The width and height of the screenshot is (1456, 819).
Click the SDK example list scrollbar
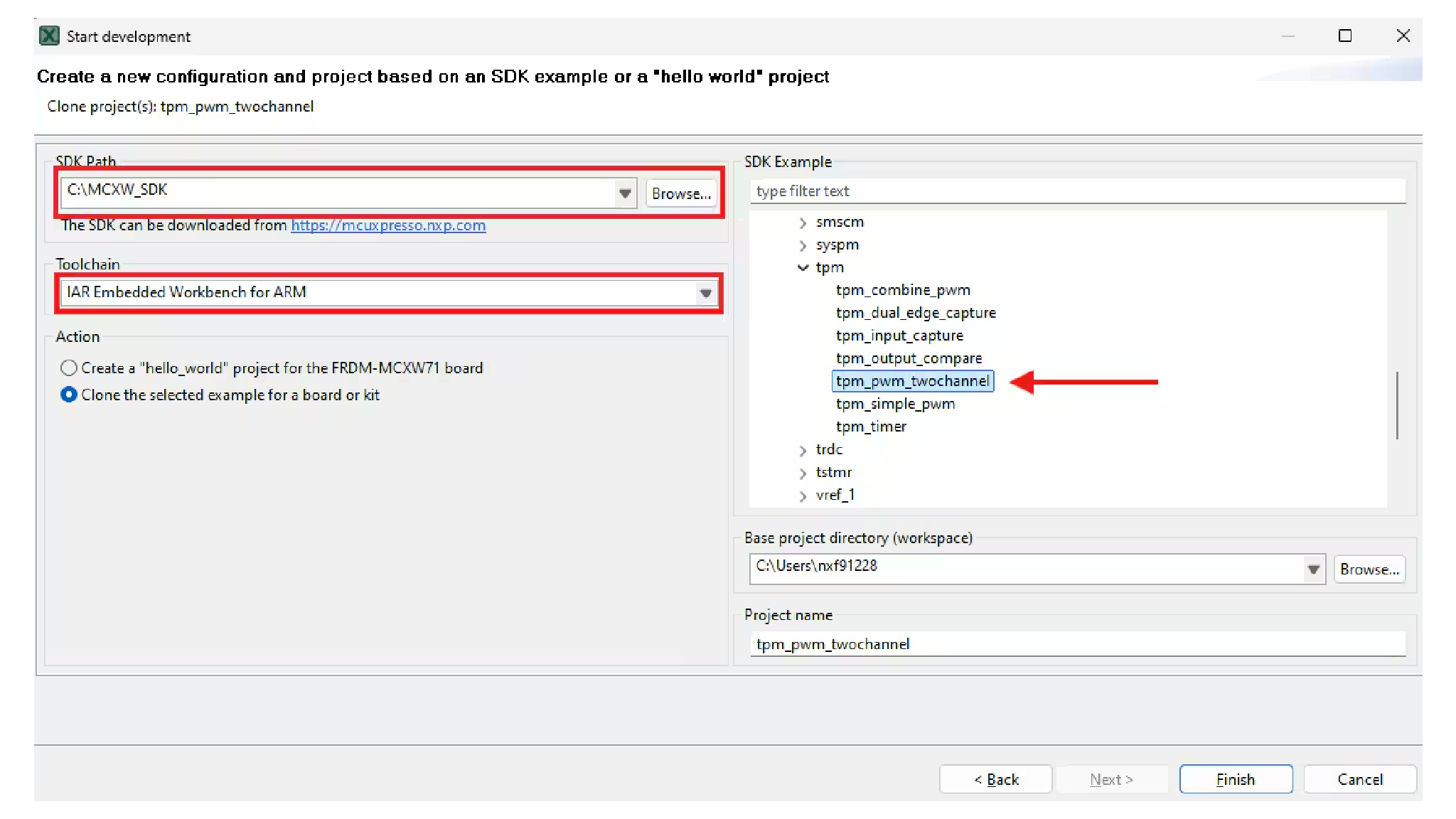click(1396, 405)
